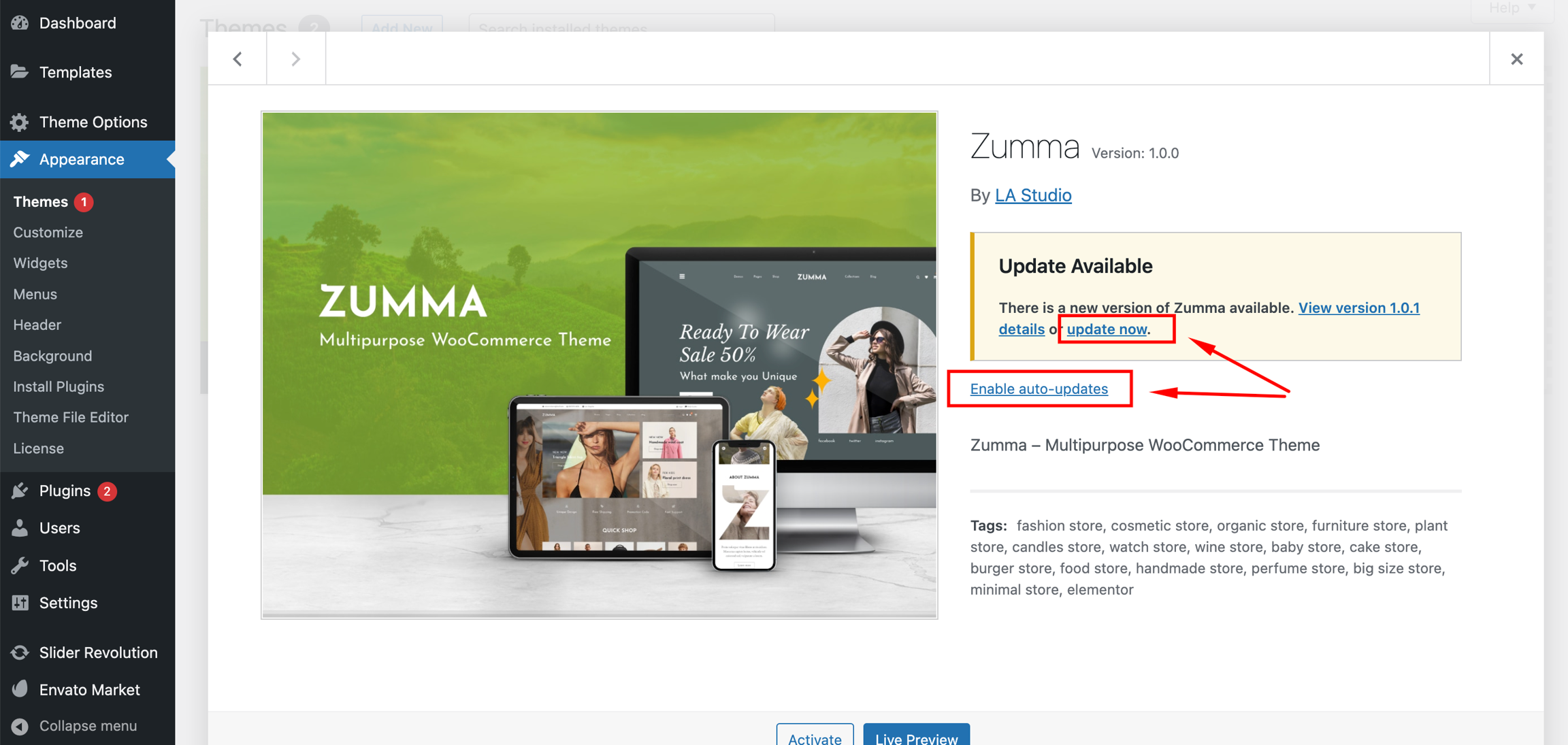
Task: Enable auto-updates for Zumma theme
Action: pyautogui.click(x=1039, y=388)
